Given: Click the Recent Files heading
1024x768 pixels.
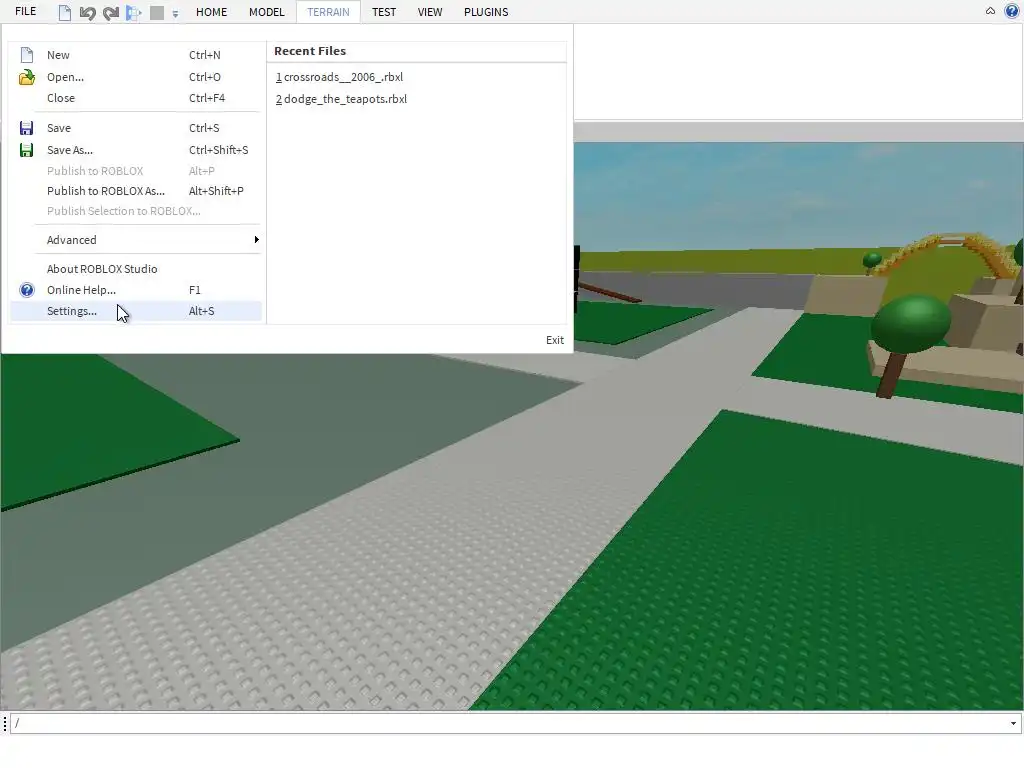Looking at the screenshot, I should 310,51.
